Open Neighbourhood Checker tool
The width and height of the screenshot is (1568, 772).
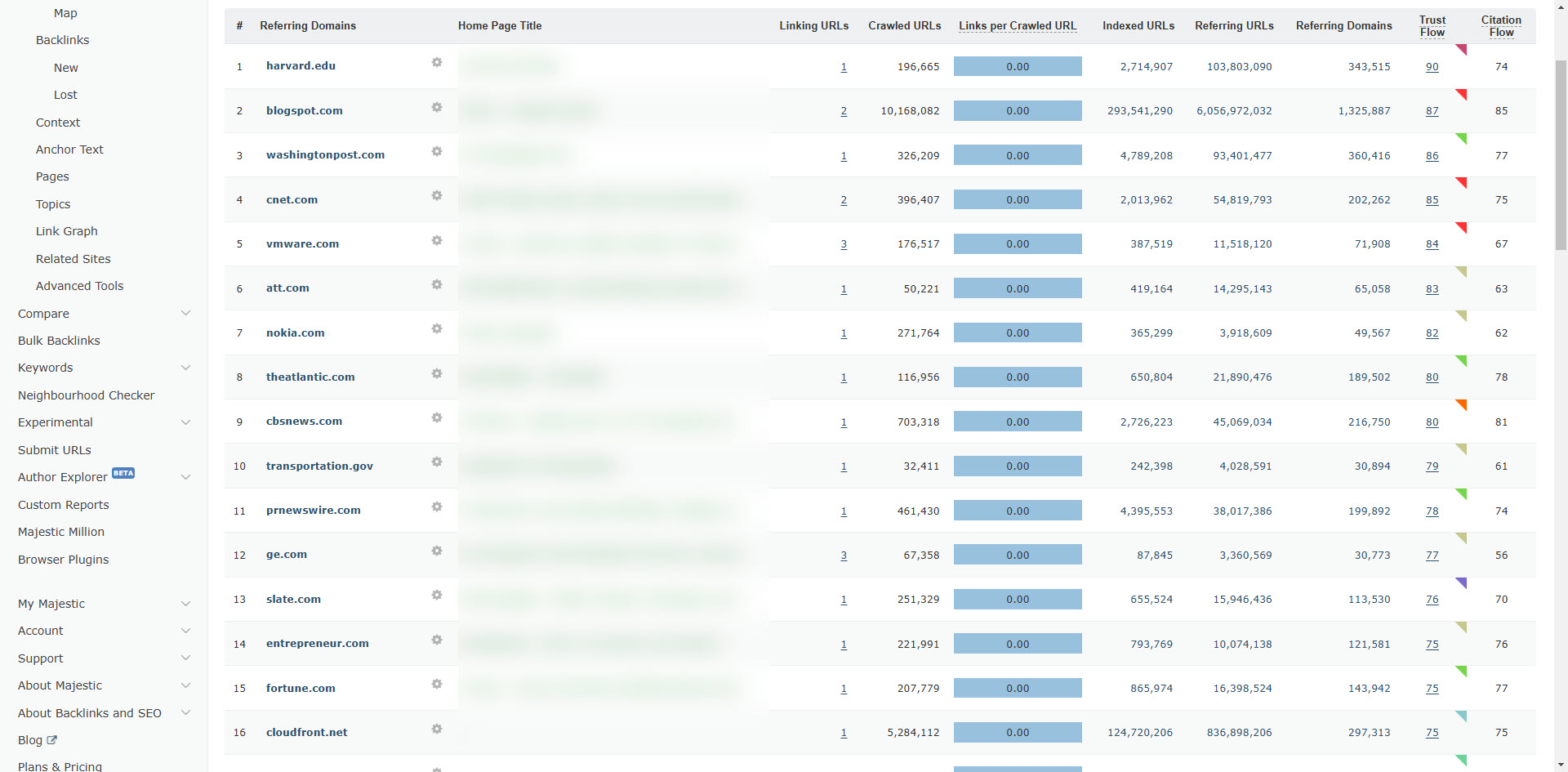click(x=86, y=395)
